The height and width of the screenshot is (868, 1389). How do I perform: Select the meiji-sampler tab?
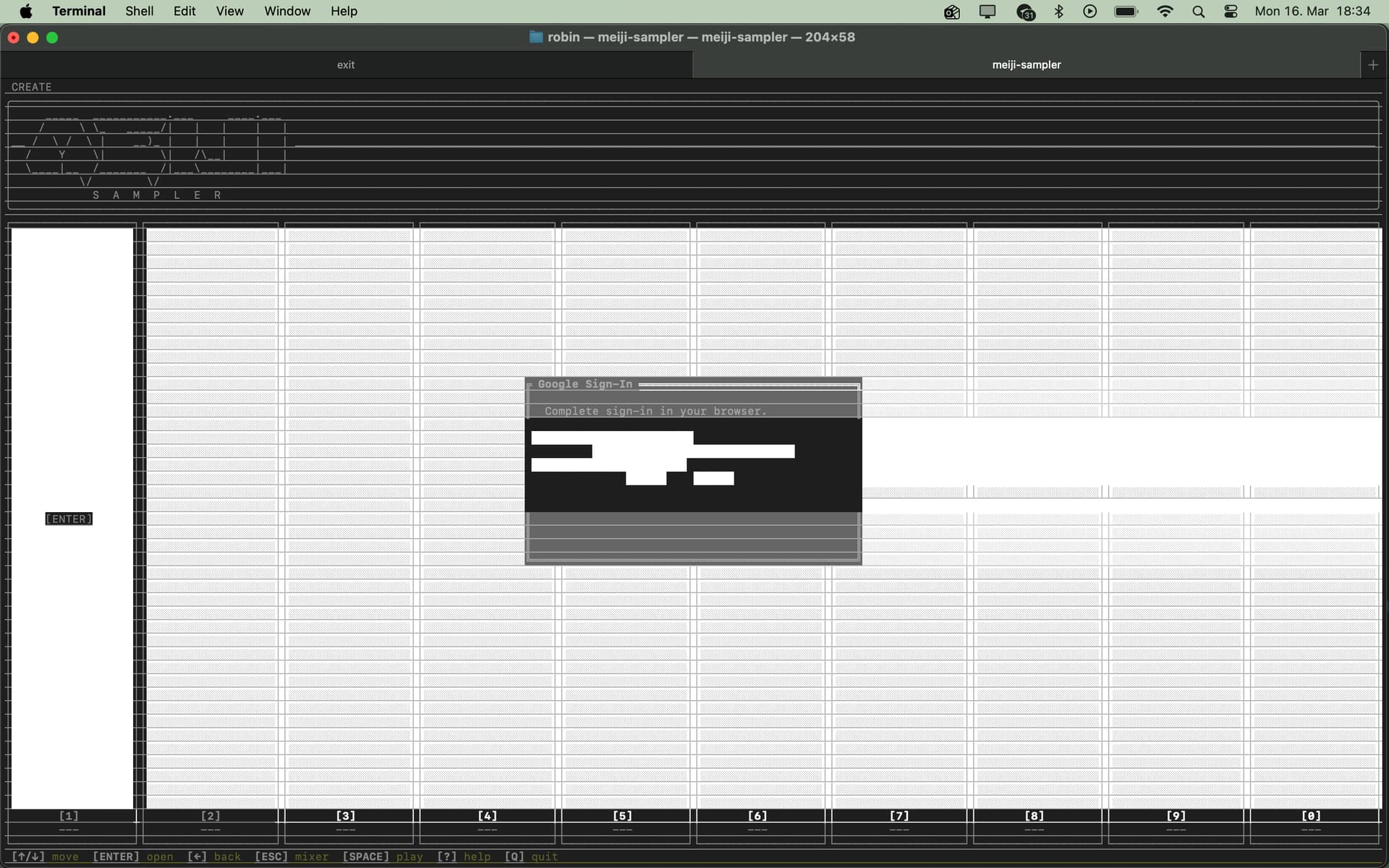pos(1026,64)
